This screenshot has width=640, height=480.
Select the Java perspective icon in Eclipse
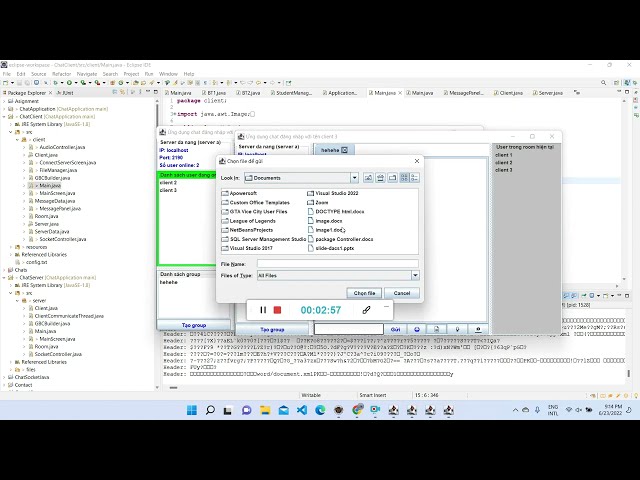pyautogui.click(x=627, y=83)
